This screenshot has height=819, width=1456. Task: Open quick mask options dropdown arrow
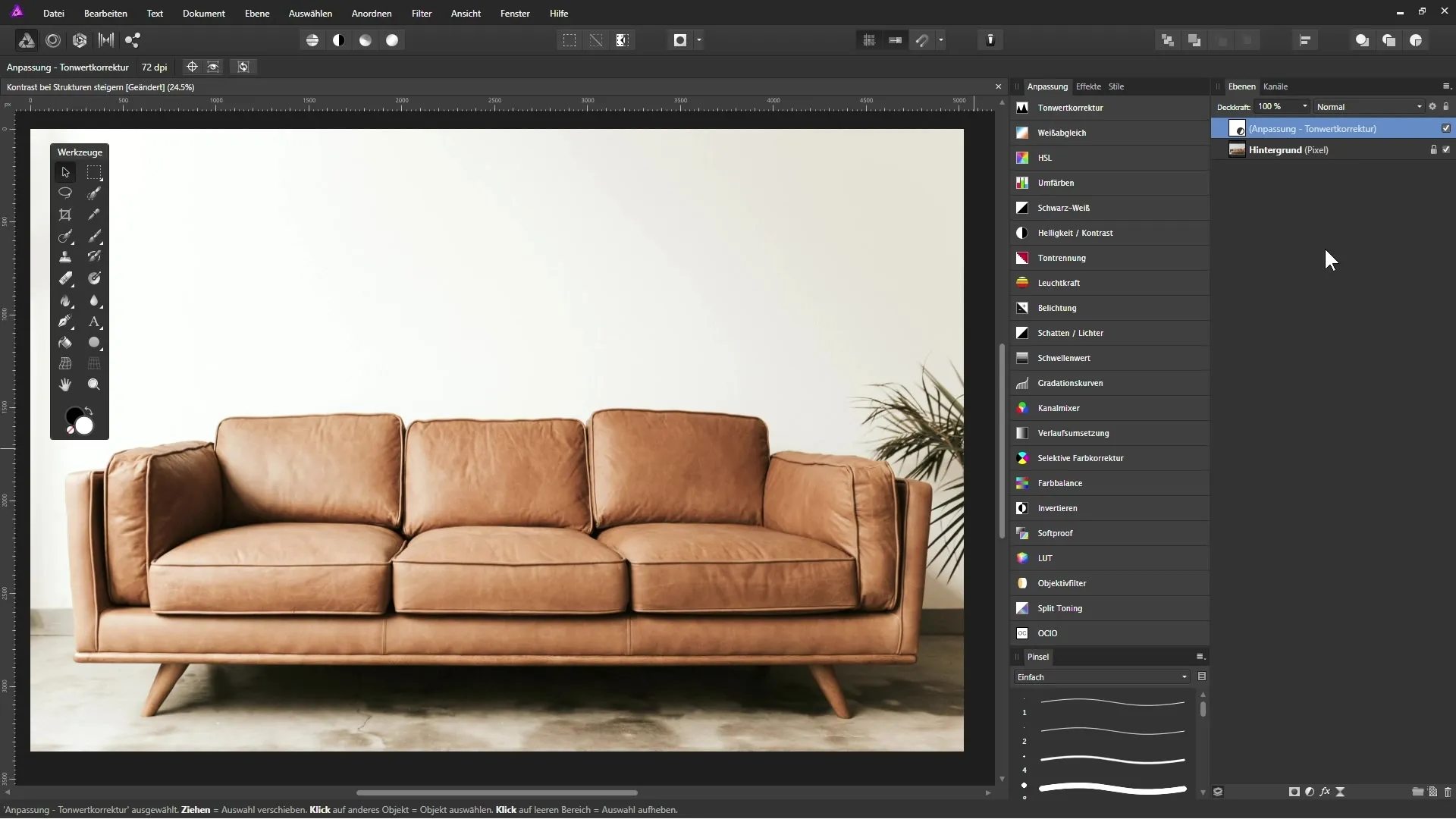tap(699, 40)
